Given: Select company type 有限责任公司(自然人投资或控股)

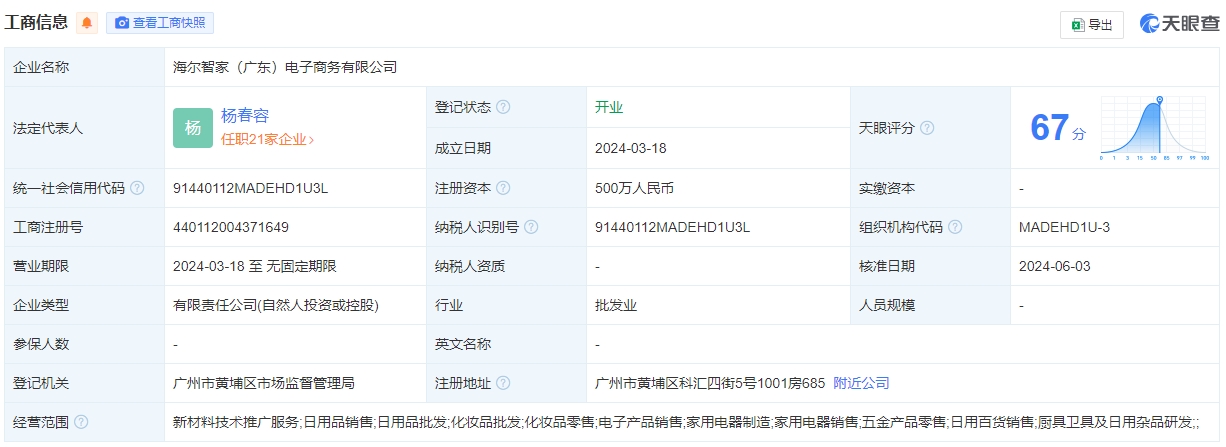Looking at the screenshot, I should [x=276, y=305].
